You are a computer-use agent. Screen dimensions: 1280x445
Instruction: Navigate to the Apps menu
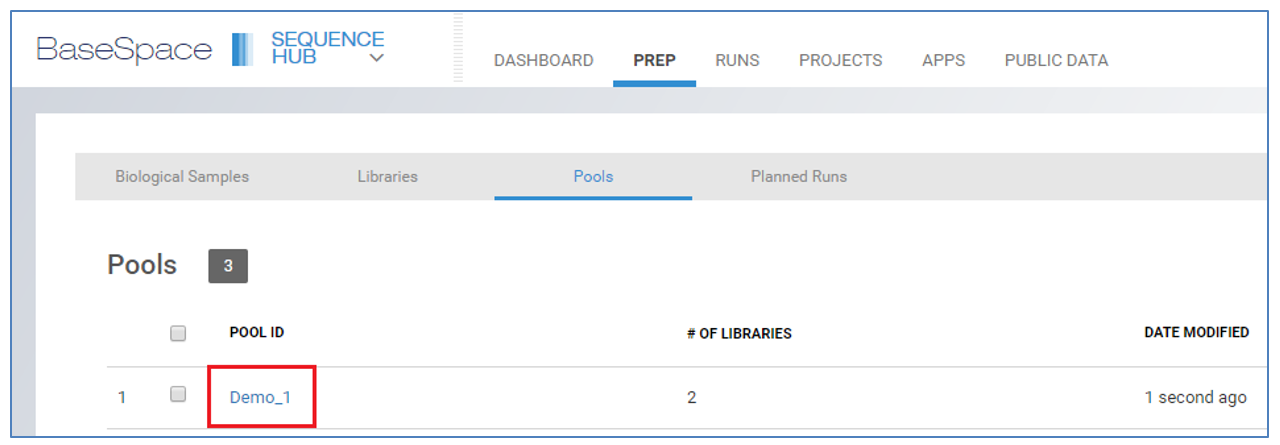coord(943,61)
